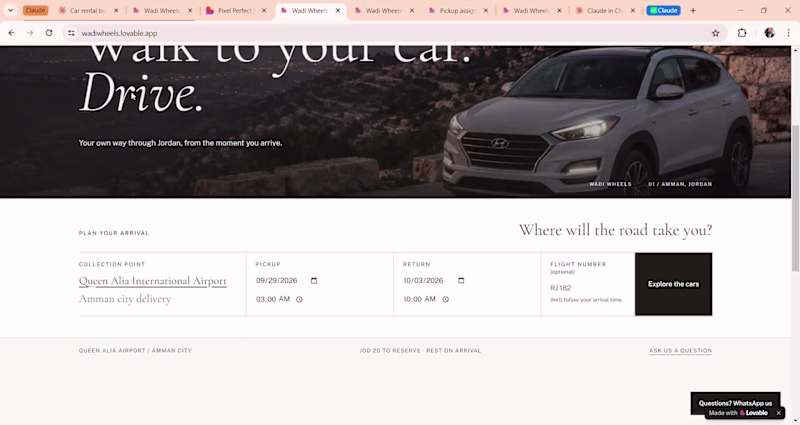The width and height of the screenshot is (800, 425).
Task: Click 'Your own way through Jordan' tagline
Action: tap(180, 143)
